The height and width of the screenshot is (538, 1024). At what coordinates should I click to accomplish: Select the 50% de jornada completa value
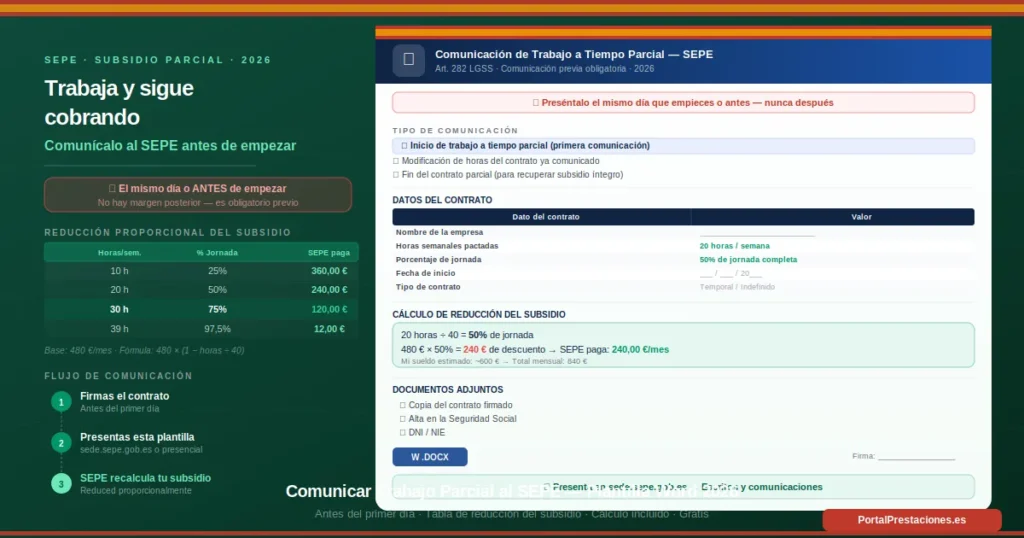(x=748, y=259)
